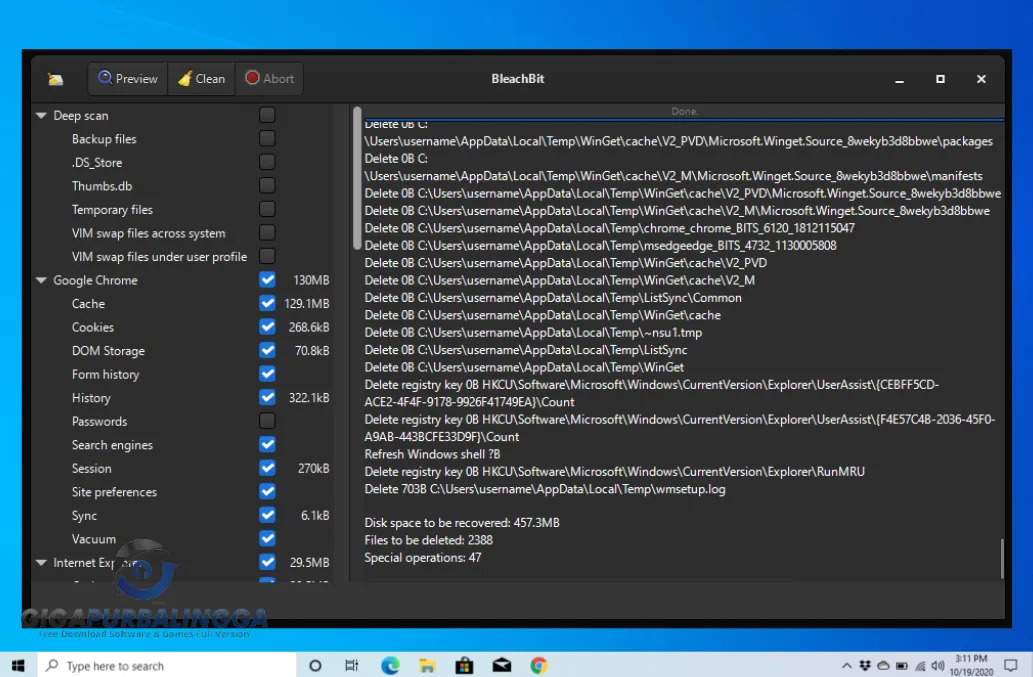Collapse the Google Chrome group
Viewport: 1033px width, 677px height.
pos(42,280)
